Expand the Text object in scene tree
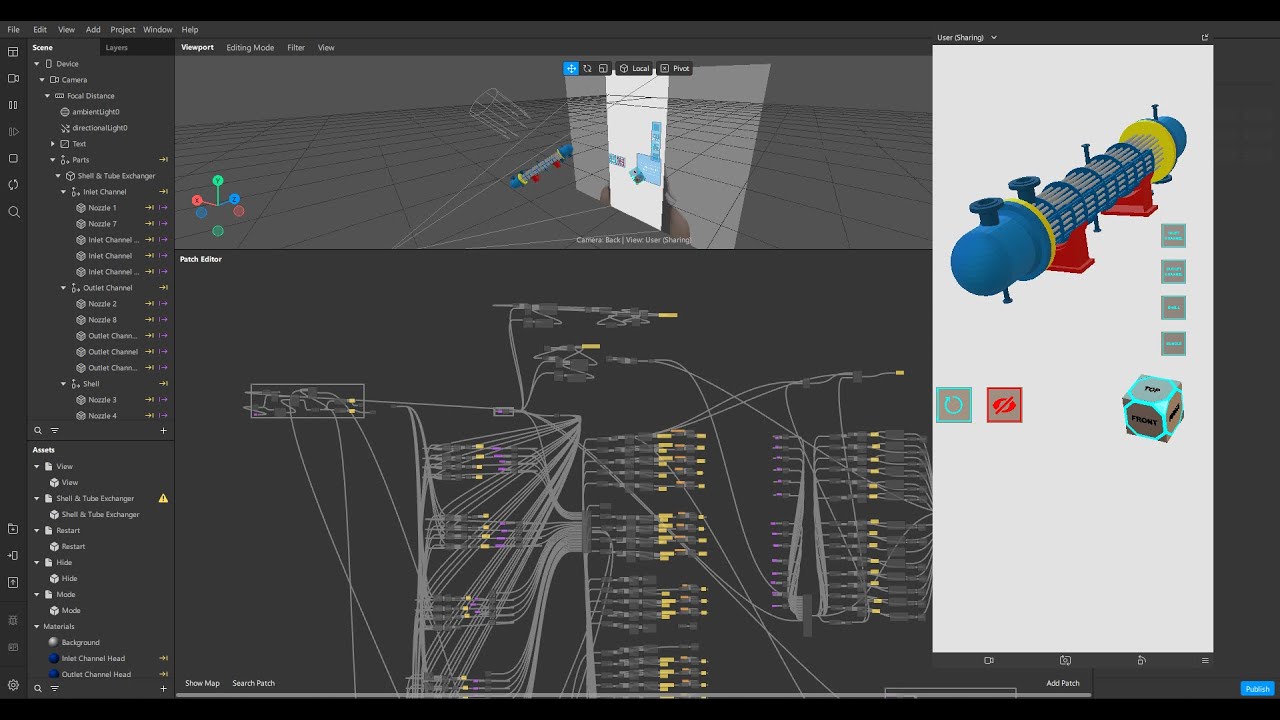Image resolution: width=1280 pixels, height=720 pixels. pyautogui.click(x=53, y=144)
